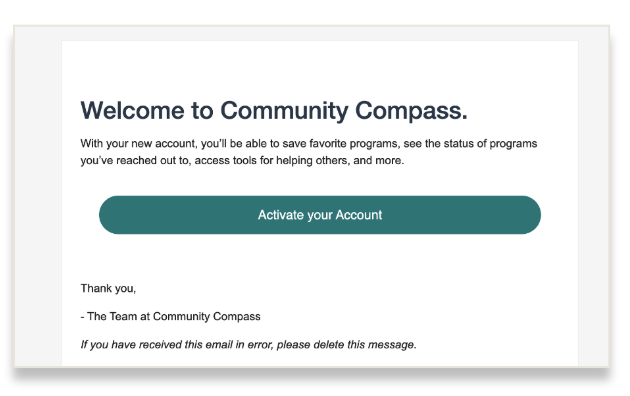Click the text you've reached out to
630x396 pixels.
[136, 161]
